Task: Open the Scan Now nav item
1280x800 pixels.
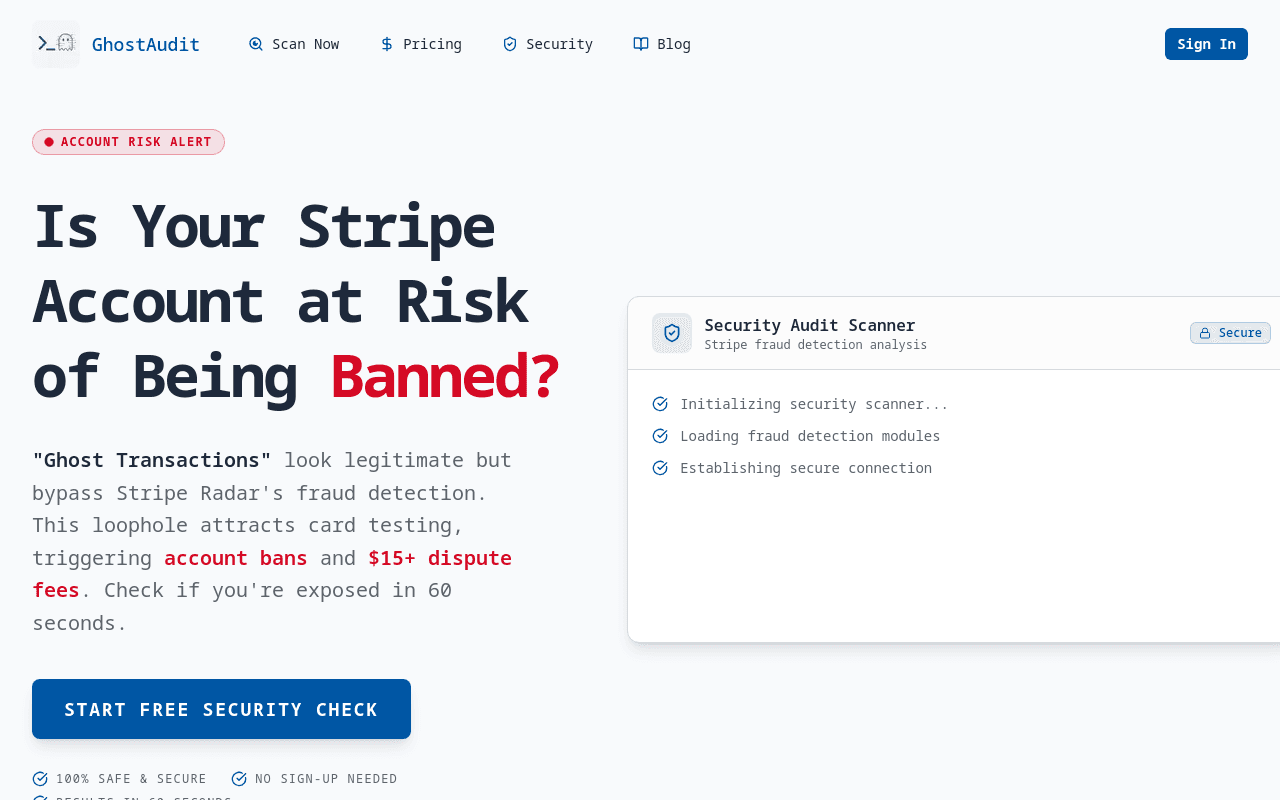Action: tap(294, 44)
